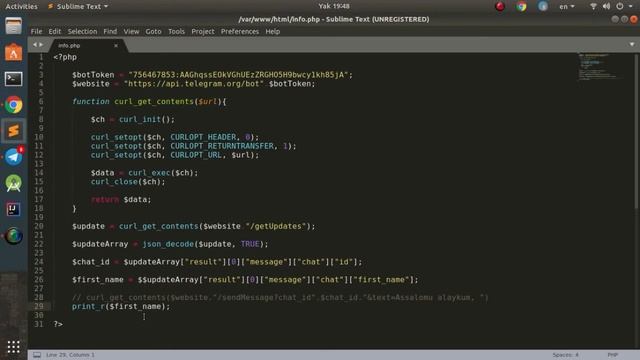The width and height of the screenshot is (640, 360).
Task: Click the red record icon in the top panel
Action: pyautogui.click(x=500, y=6)
